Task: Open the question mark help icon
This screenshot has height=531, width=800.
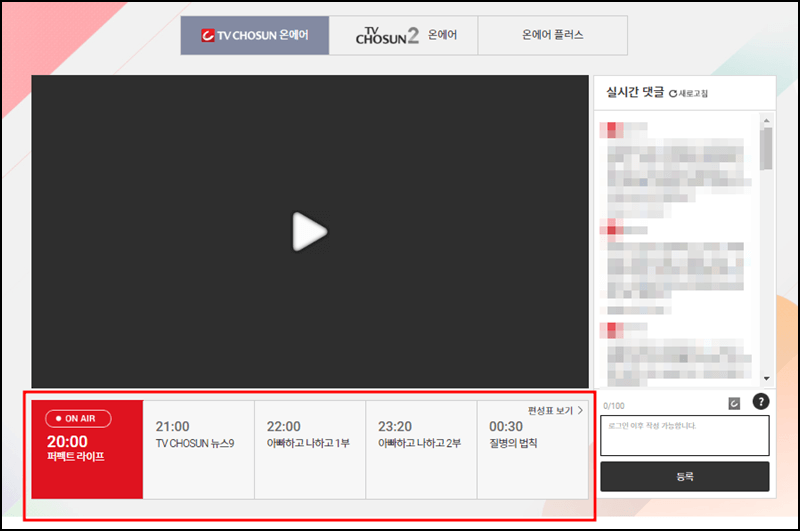Action: coord(761,402)
